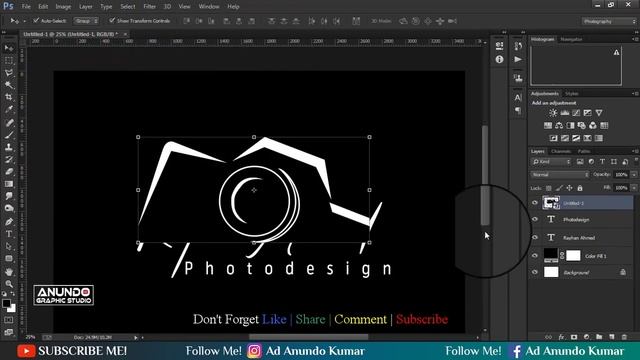The image size is (640, 360).
Task: Select the Rectangular Marquee tool
Action: click(9, 60)
